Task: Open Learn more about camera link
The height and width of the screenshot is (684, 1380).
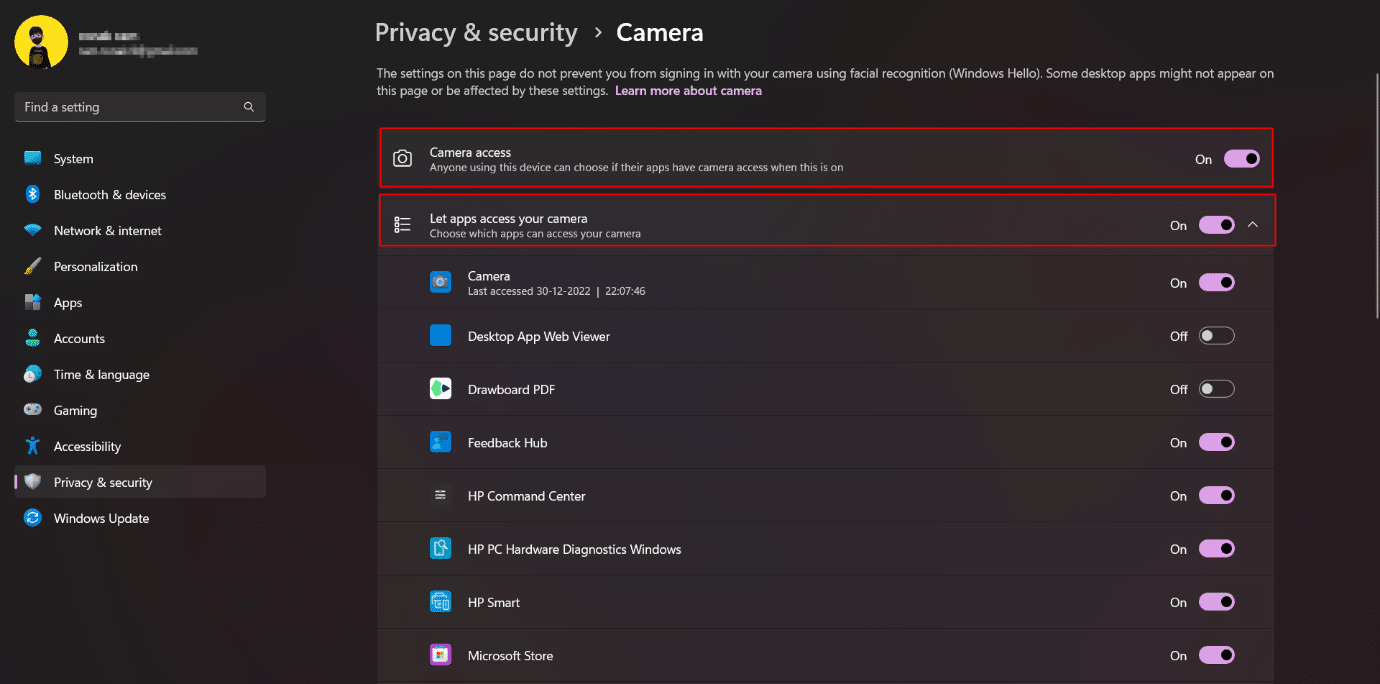Action: [x=688, y=91]
